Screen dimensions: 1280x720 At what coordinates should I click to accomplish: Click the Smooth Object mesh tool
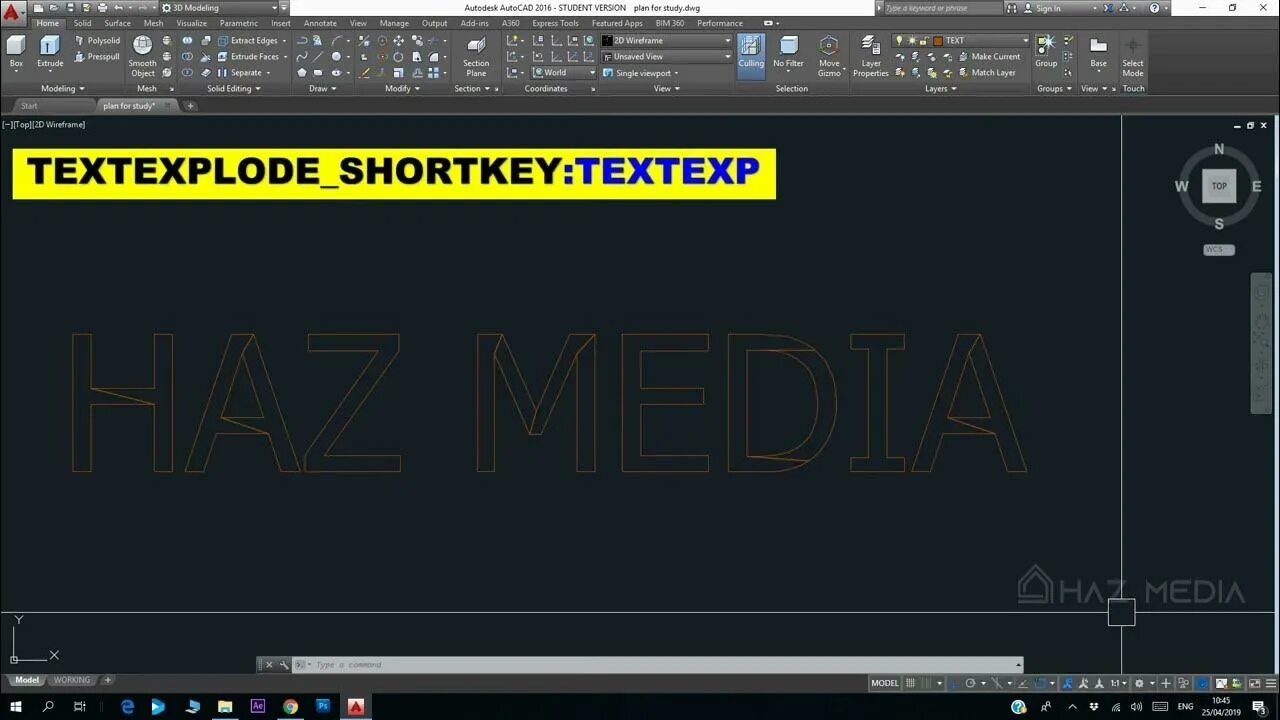point(143,56)
